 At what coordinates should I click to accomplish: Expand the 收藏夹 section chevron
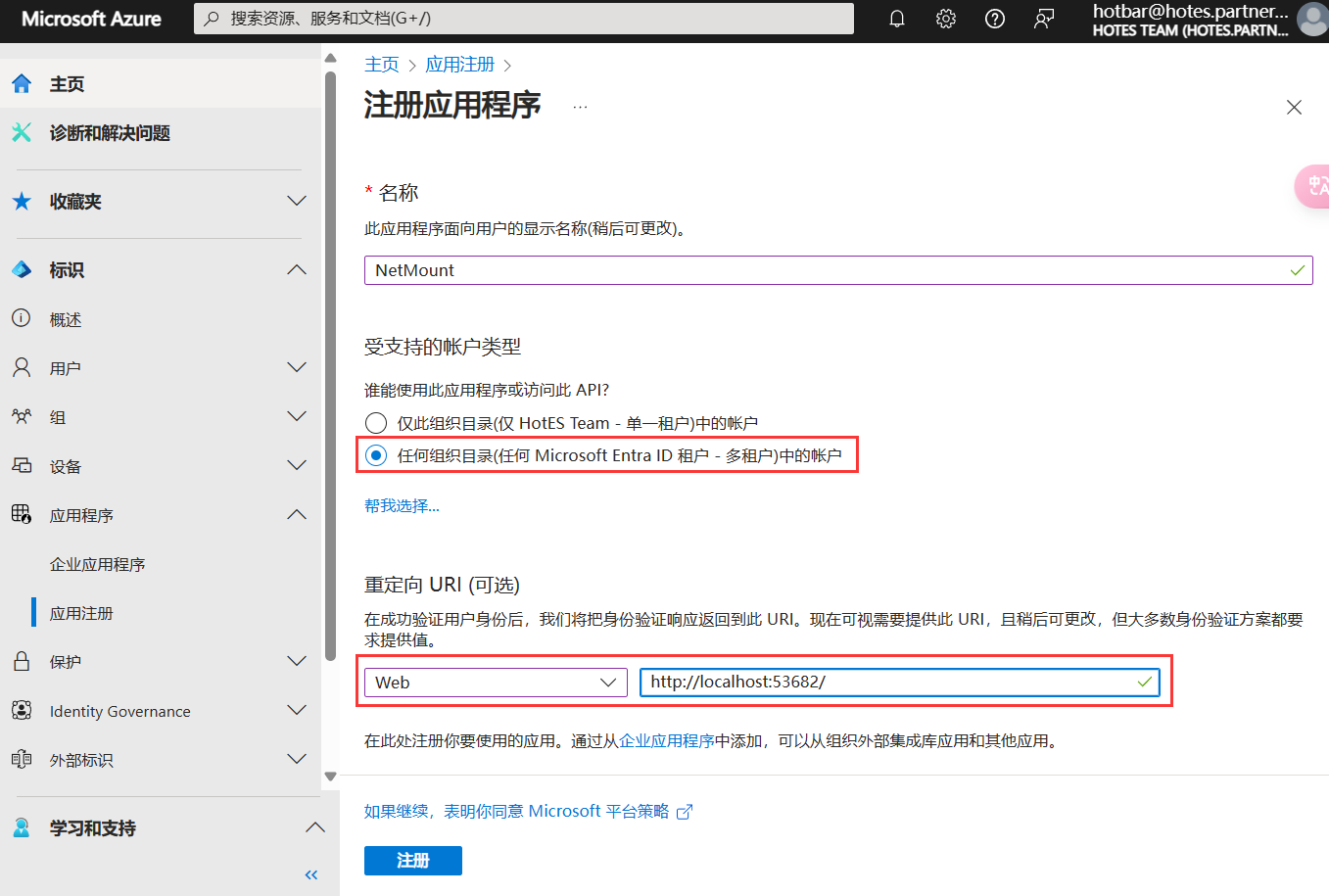click(x=297, y=201)
